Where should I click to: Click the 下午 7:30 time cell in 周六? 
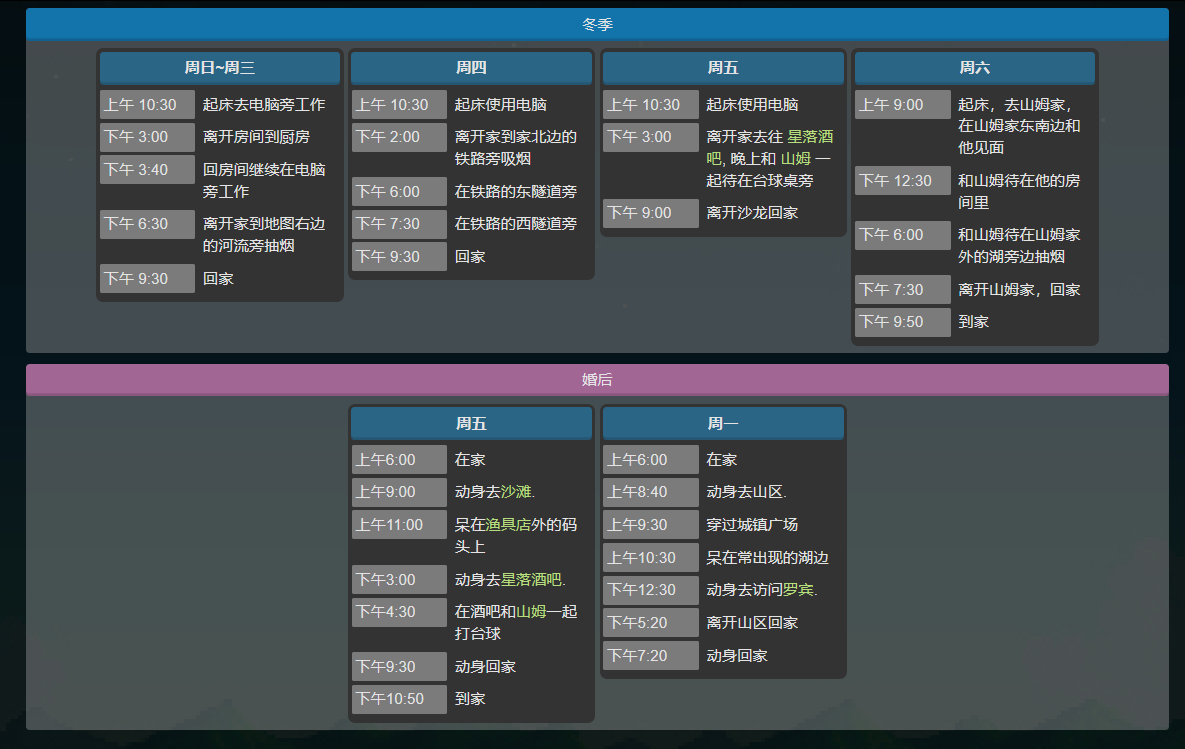902,289
